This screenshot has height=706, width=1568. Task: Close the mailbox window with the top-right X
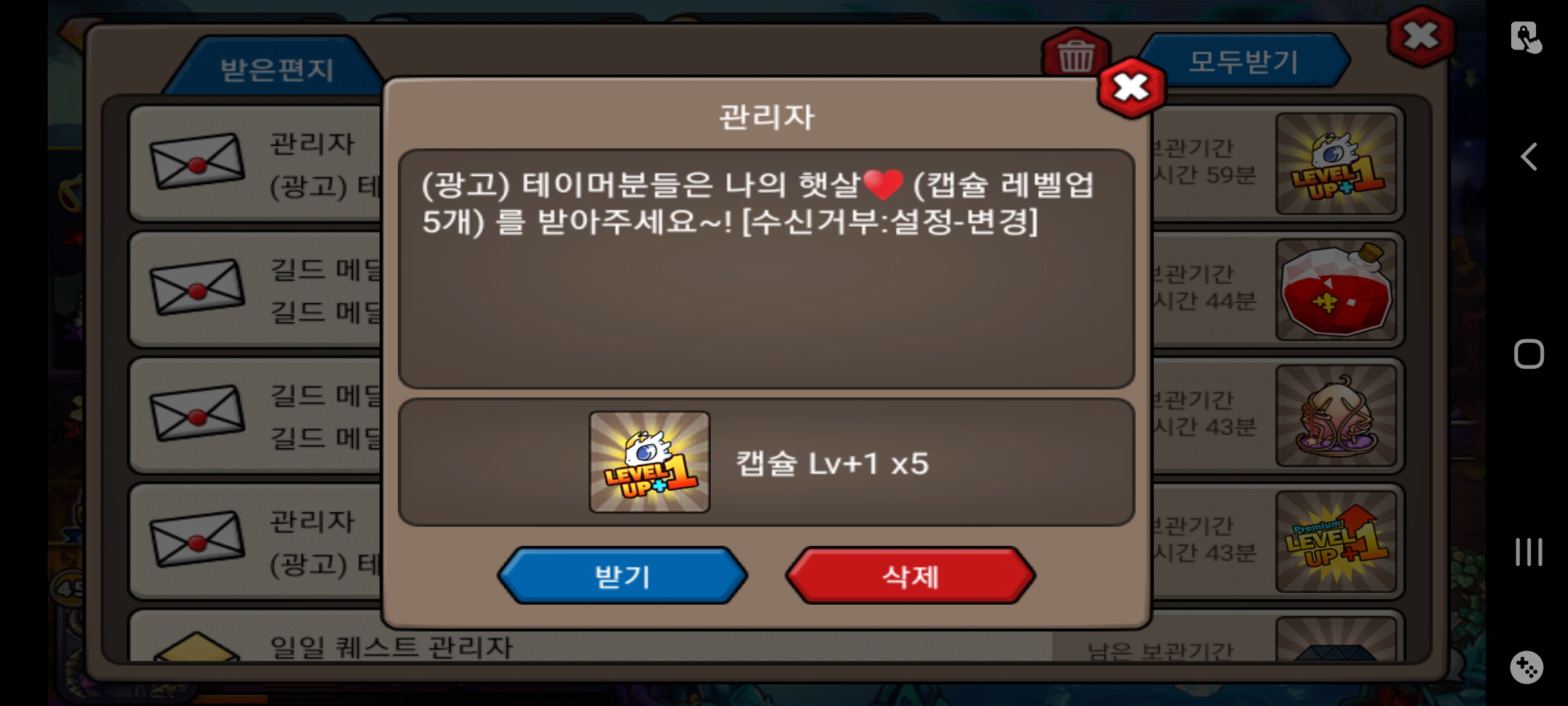tap(1422, 37)
